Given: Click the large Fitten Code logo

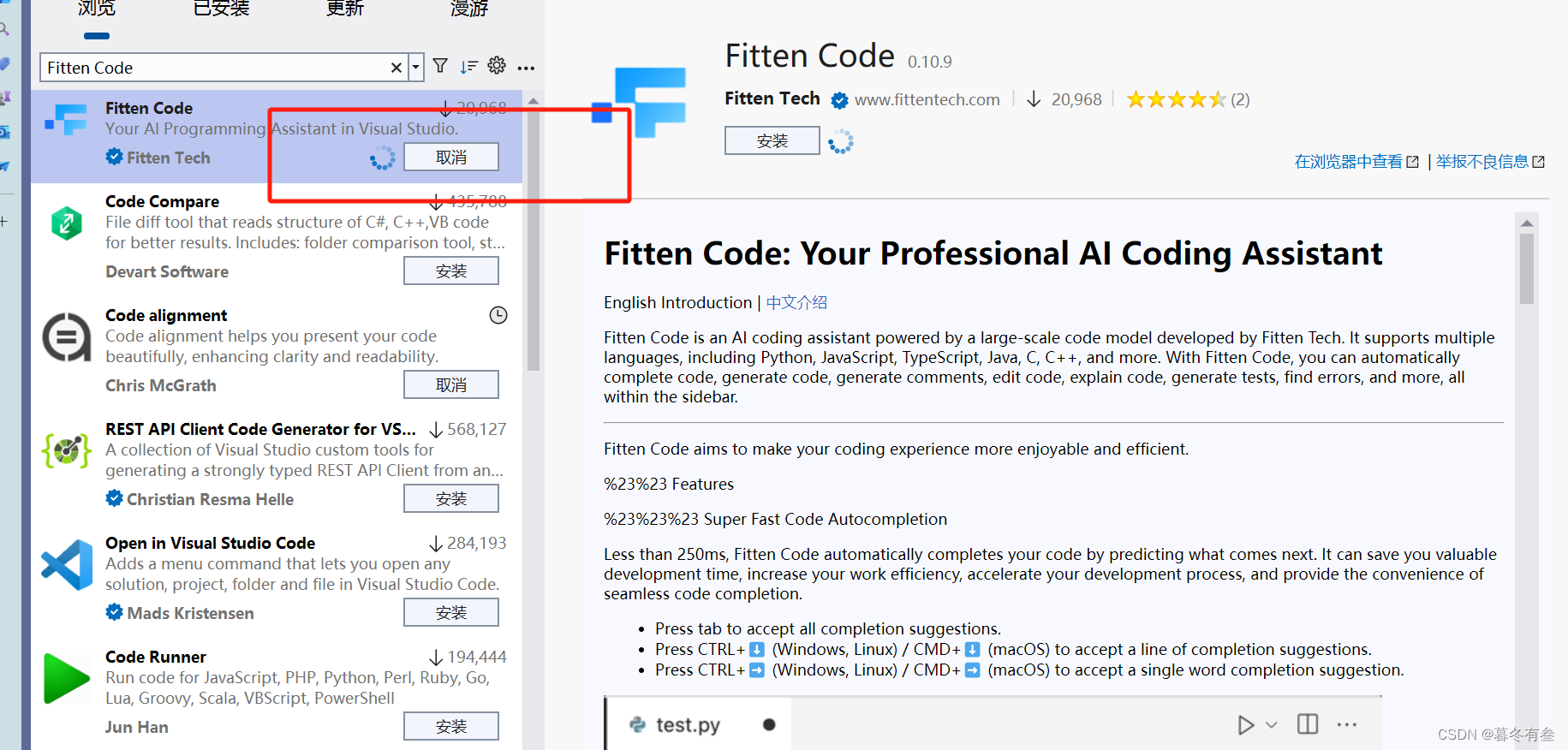Looking at the screenshot, I should [639, 101].
